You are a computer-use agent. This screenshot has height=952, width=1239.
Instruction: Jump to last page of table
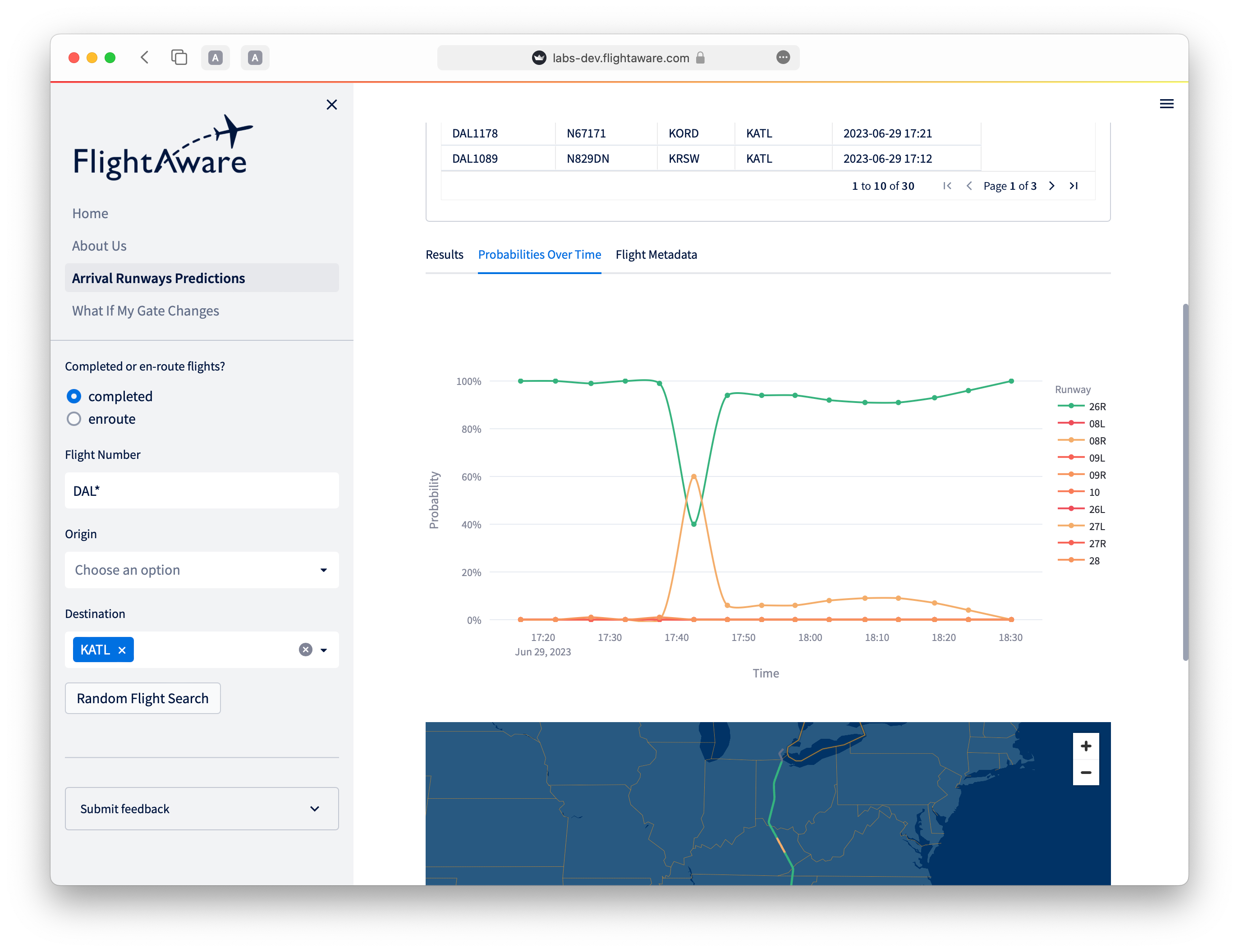(1074, 186)
